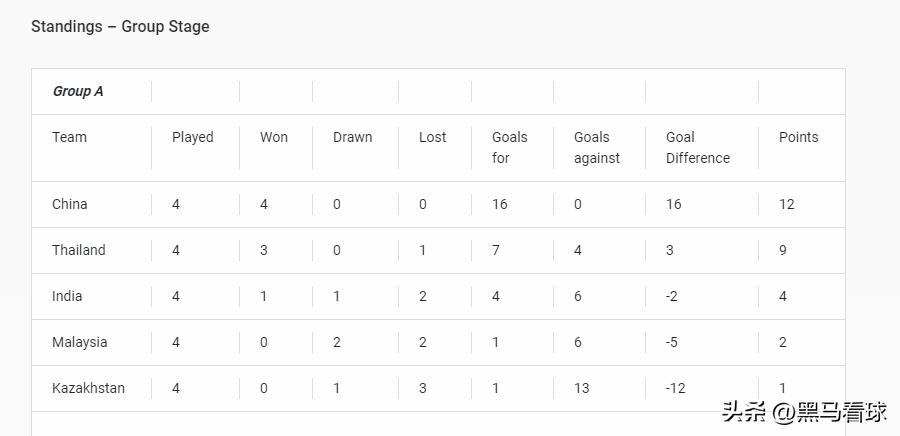The width and height of the screenshot is (900, 436).
Task: Select the Group A table label
Action: (78, 91)
